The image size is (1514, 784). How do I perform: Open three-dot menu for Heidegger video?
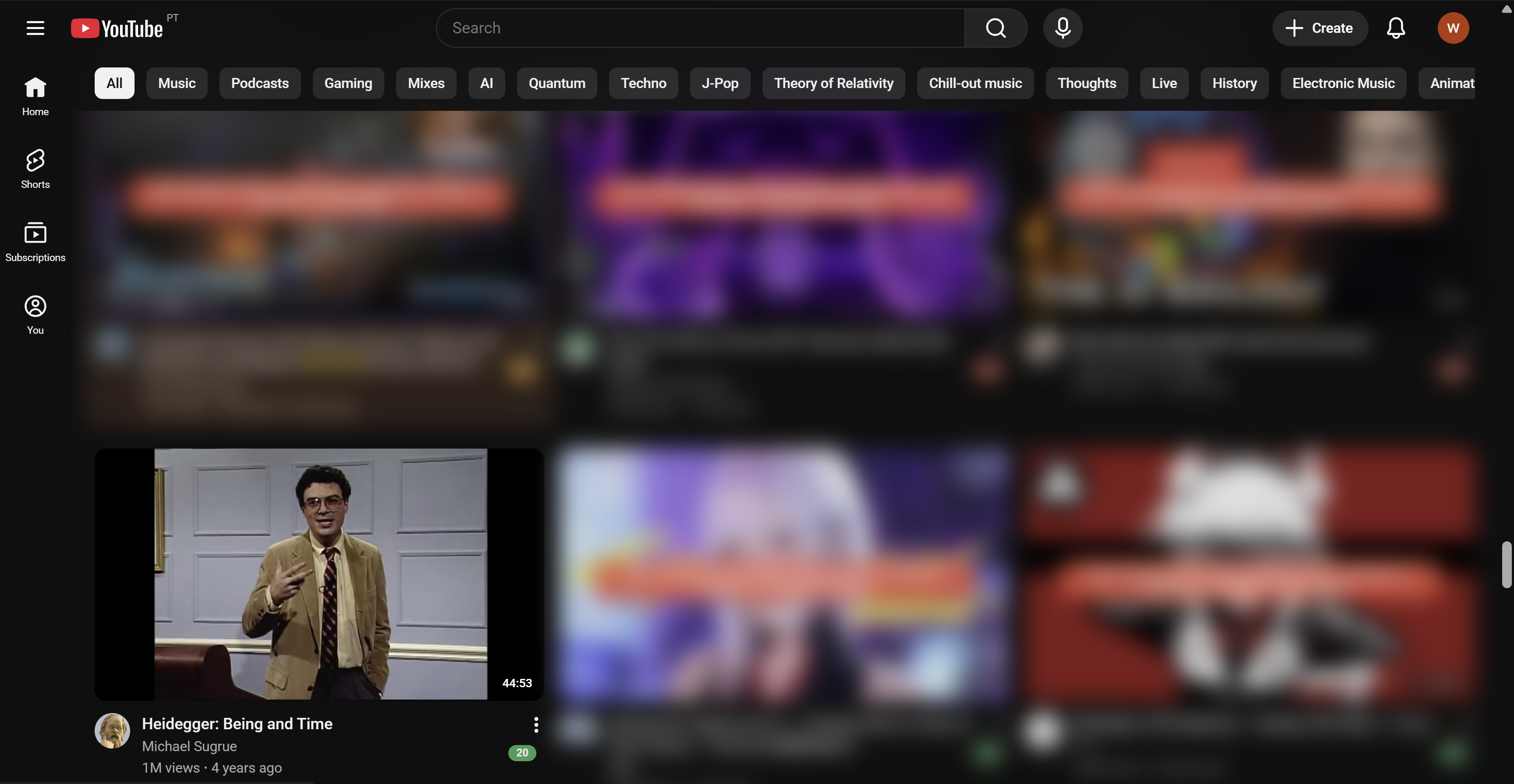[x=535, y=724]
